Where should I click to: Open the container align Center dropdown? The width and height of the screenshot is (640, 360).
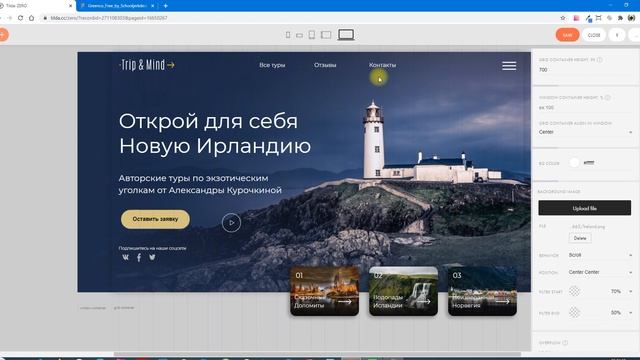click(x=585, y=132)
